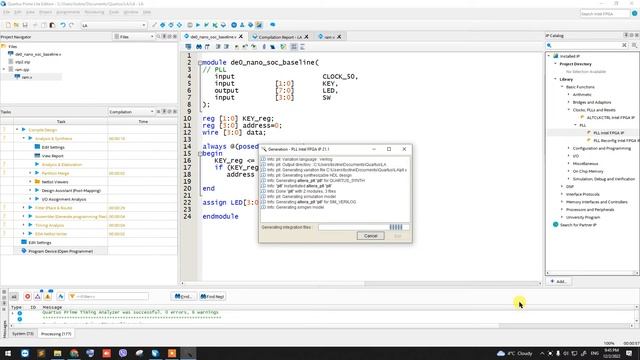Click the Paste clipboard toolbar icon

click(x=52, y=25)
